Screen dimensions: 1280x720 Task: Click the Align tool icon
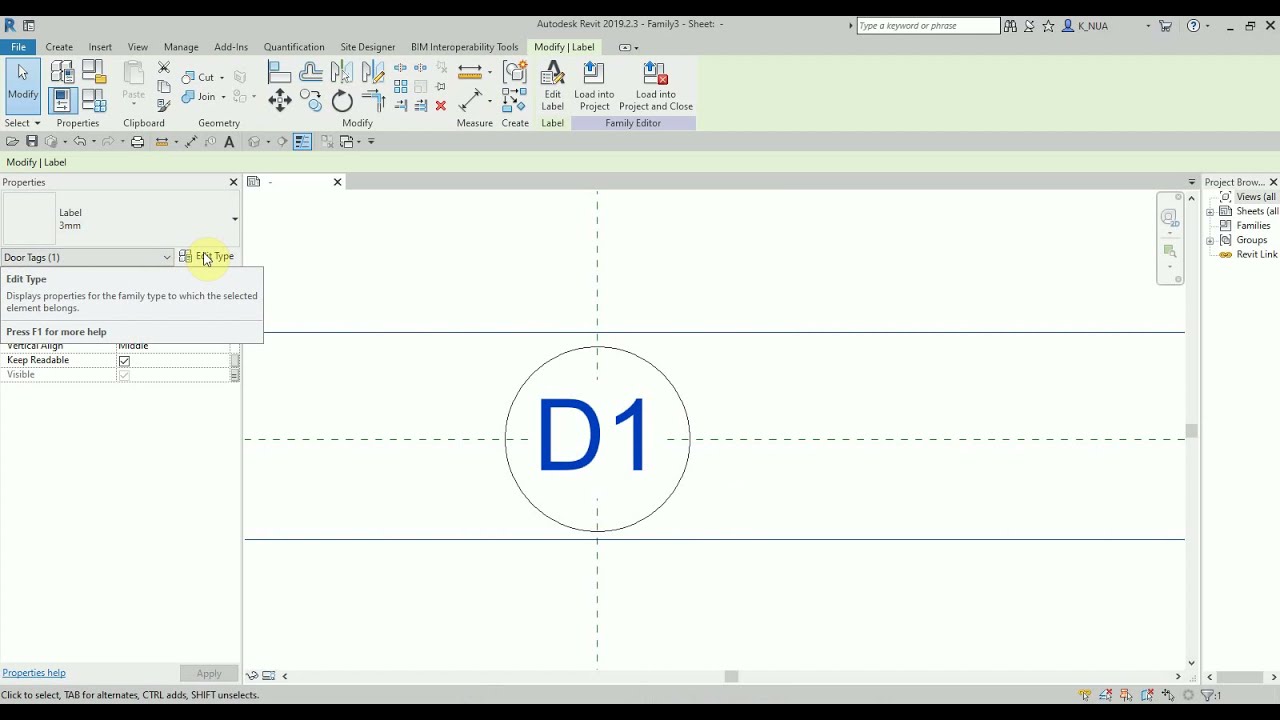(279, 71)
